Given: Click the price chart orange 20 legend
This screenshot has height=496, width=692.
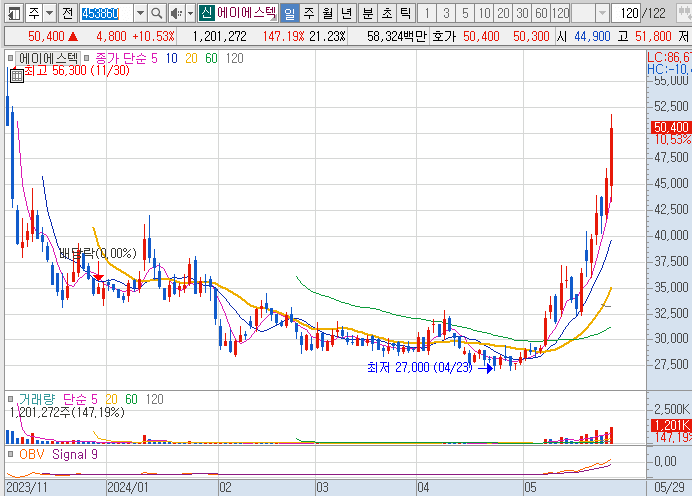Looking at the screenshot, I should [192, 58].
